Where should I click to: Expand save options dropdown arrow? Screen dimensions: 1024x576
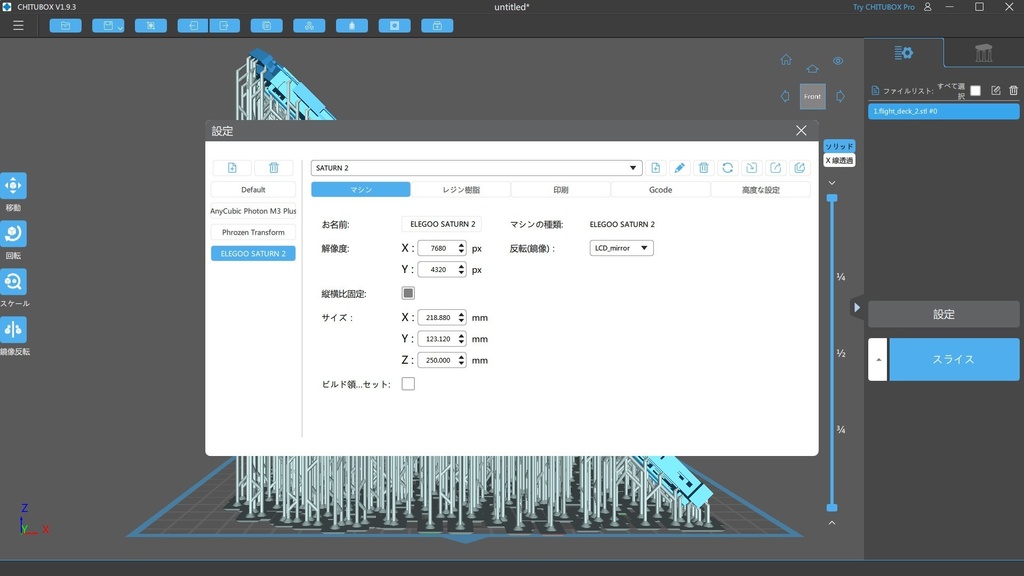click(x=120, y=27)
